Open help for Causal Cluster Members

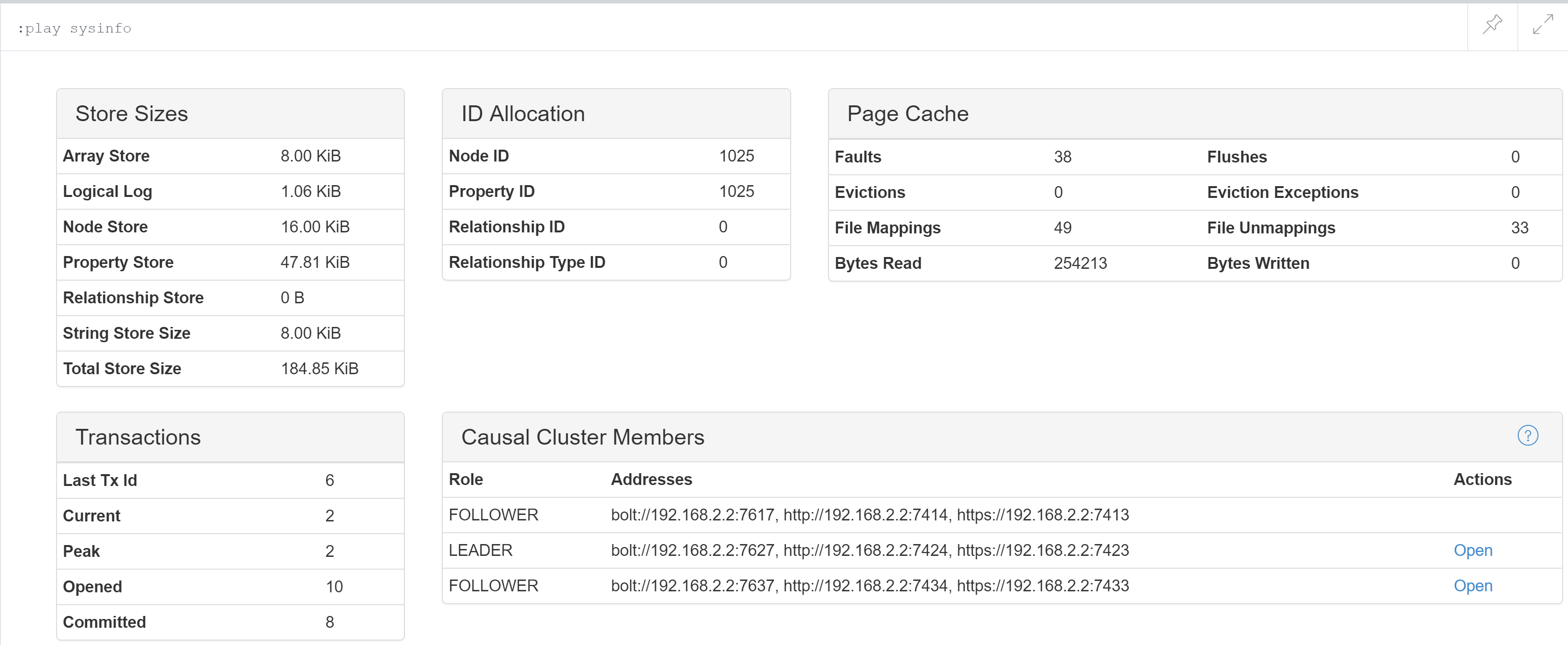[1527, 435]
